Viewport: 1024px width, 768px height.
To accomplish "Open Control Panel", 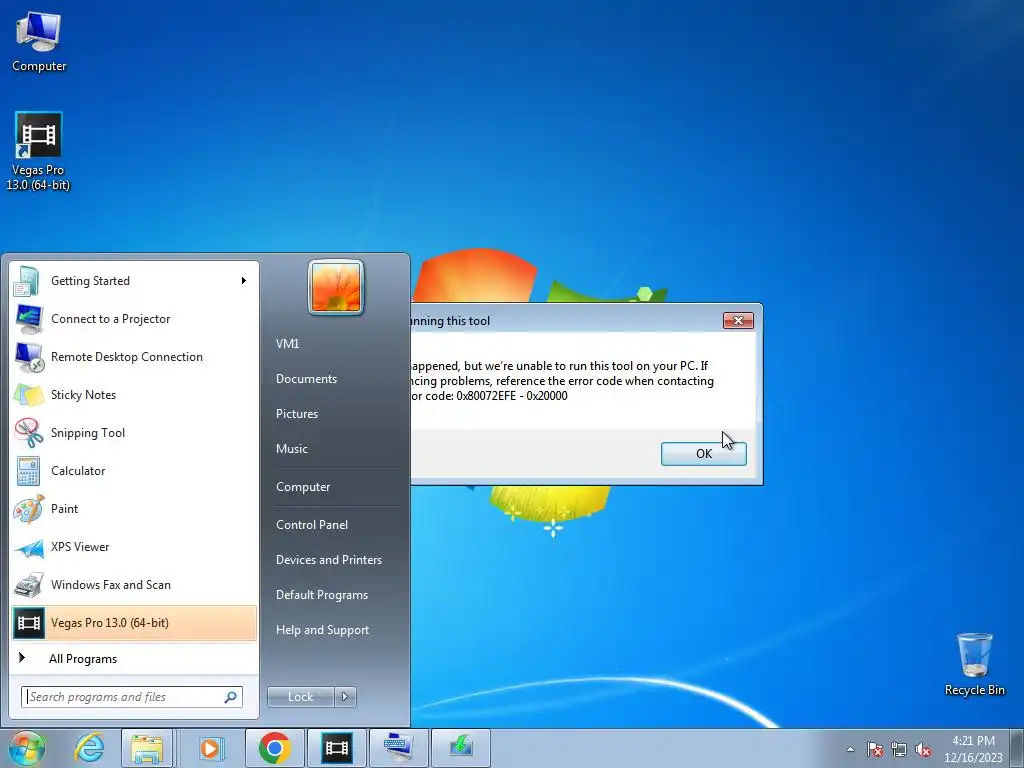I will click(312, 525).
